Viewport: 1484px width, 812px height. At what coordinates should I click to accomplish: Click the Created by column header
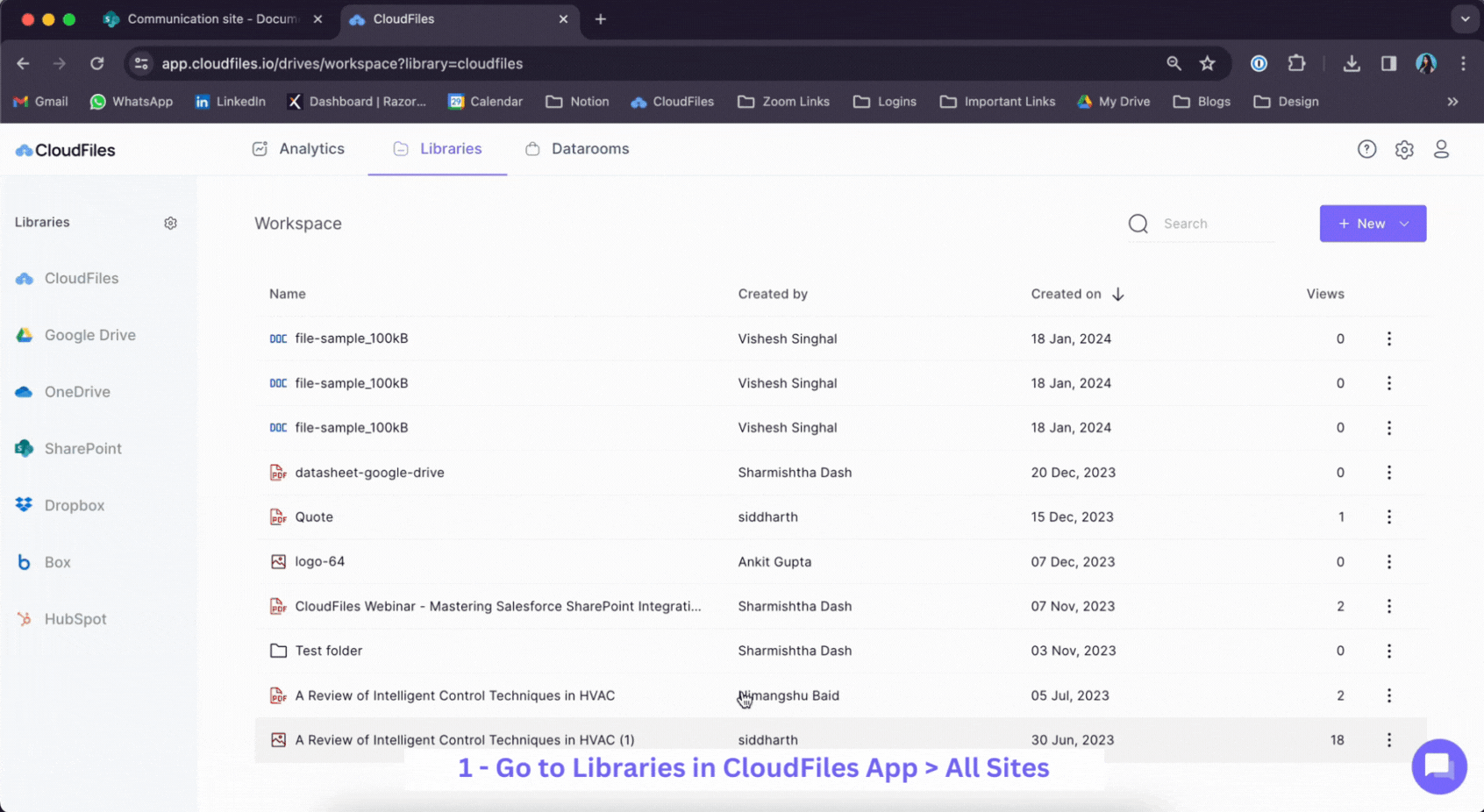(x=773, y=294)
